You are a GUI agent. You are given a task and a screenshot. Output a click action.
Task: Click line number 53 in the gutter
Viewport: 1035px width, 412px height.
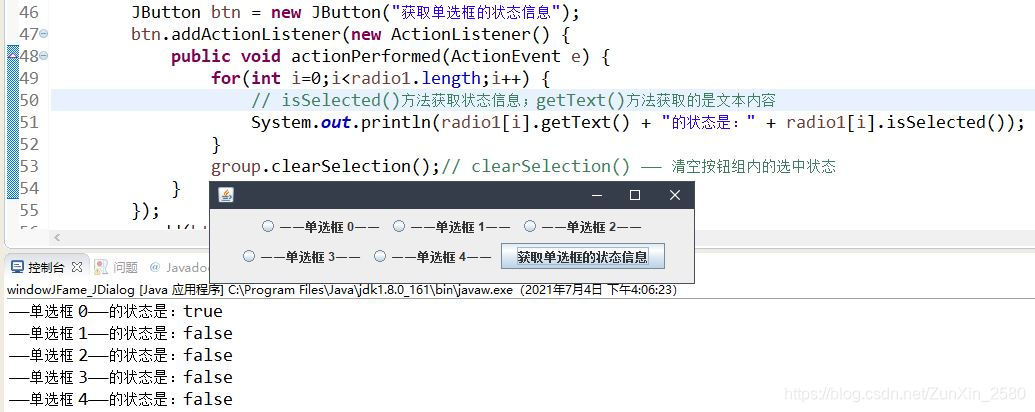click(28, 166)
